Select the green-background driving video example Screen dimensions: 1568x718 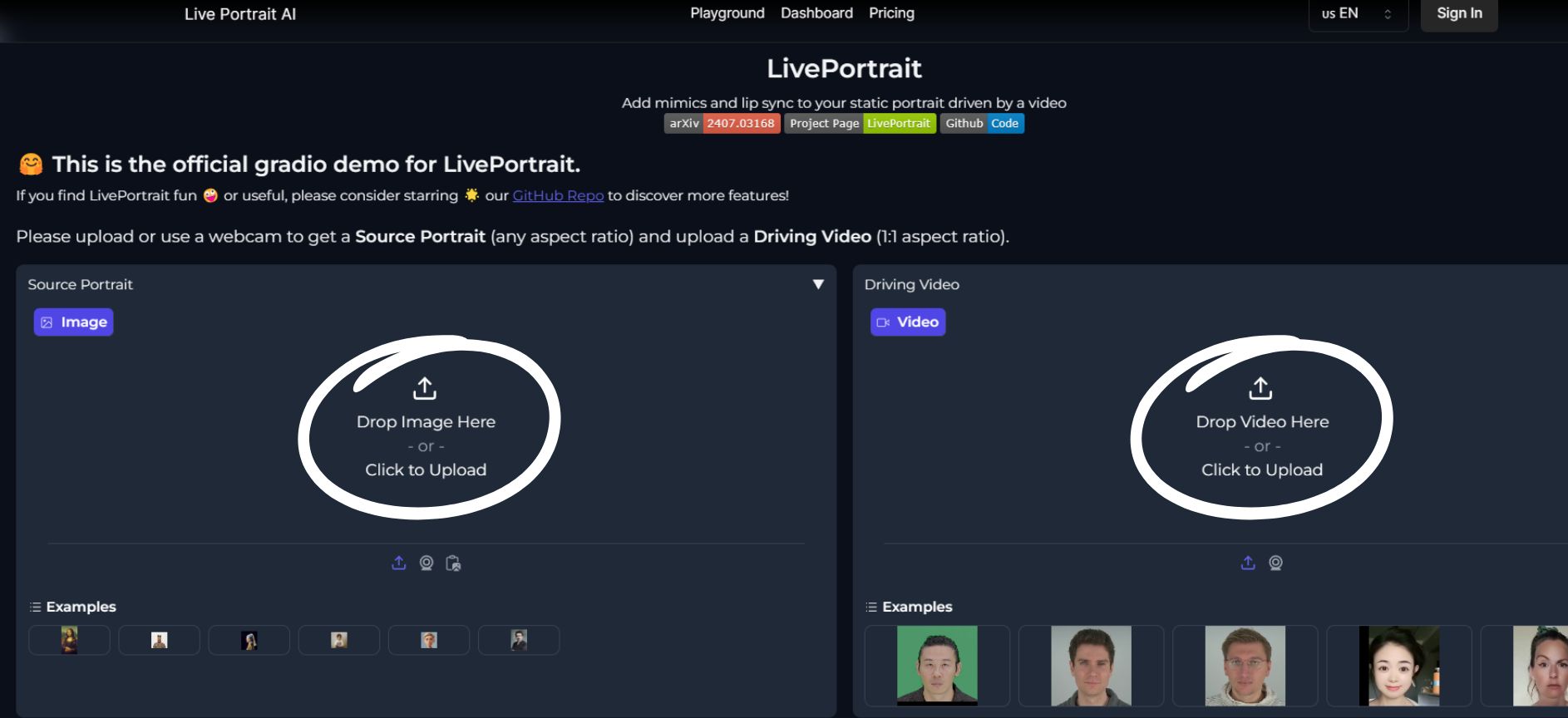[x=937, y=666]
